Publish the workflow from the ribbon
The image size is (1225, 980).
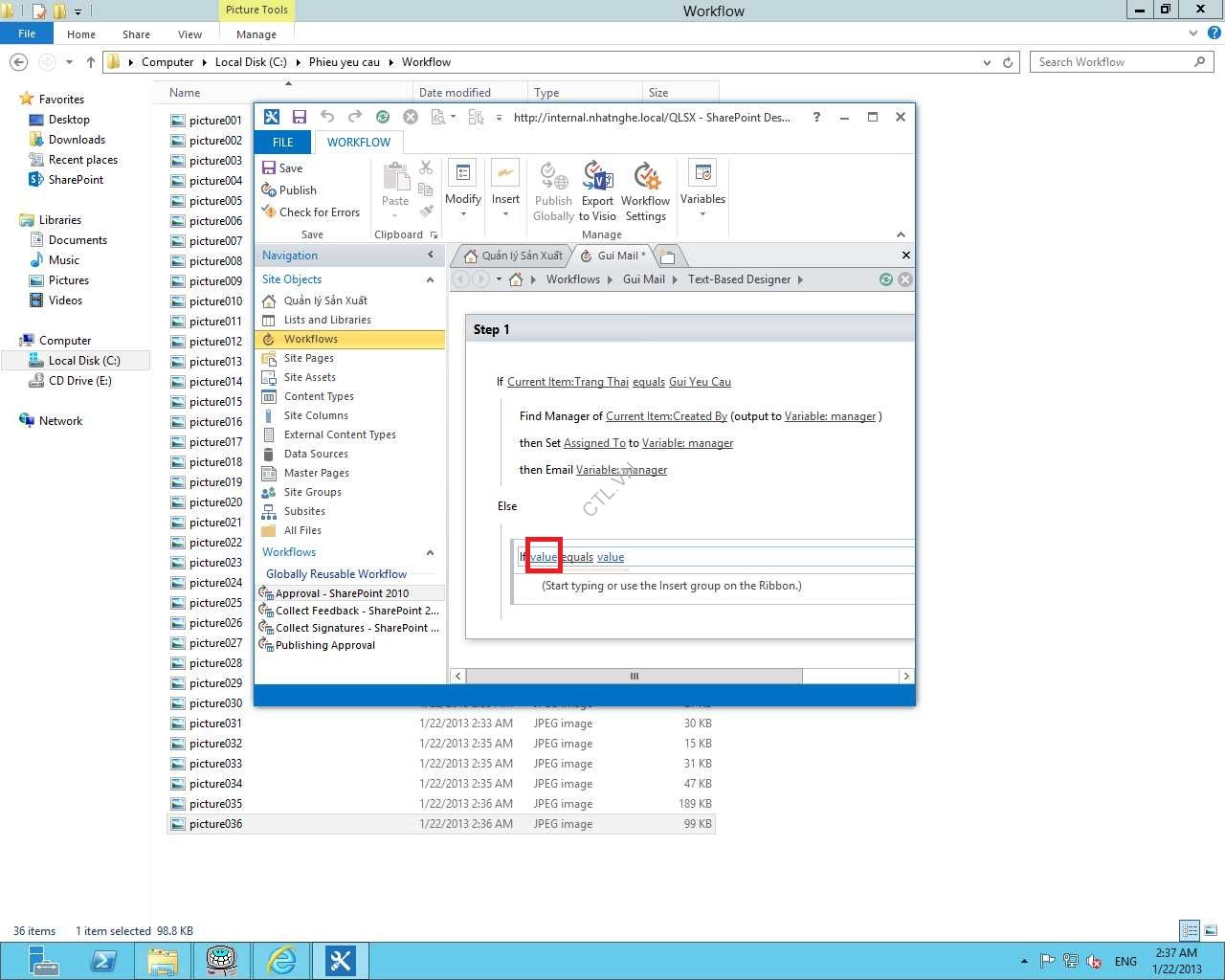(x=289, y=190)
